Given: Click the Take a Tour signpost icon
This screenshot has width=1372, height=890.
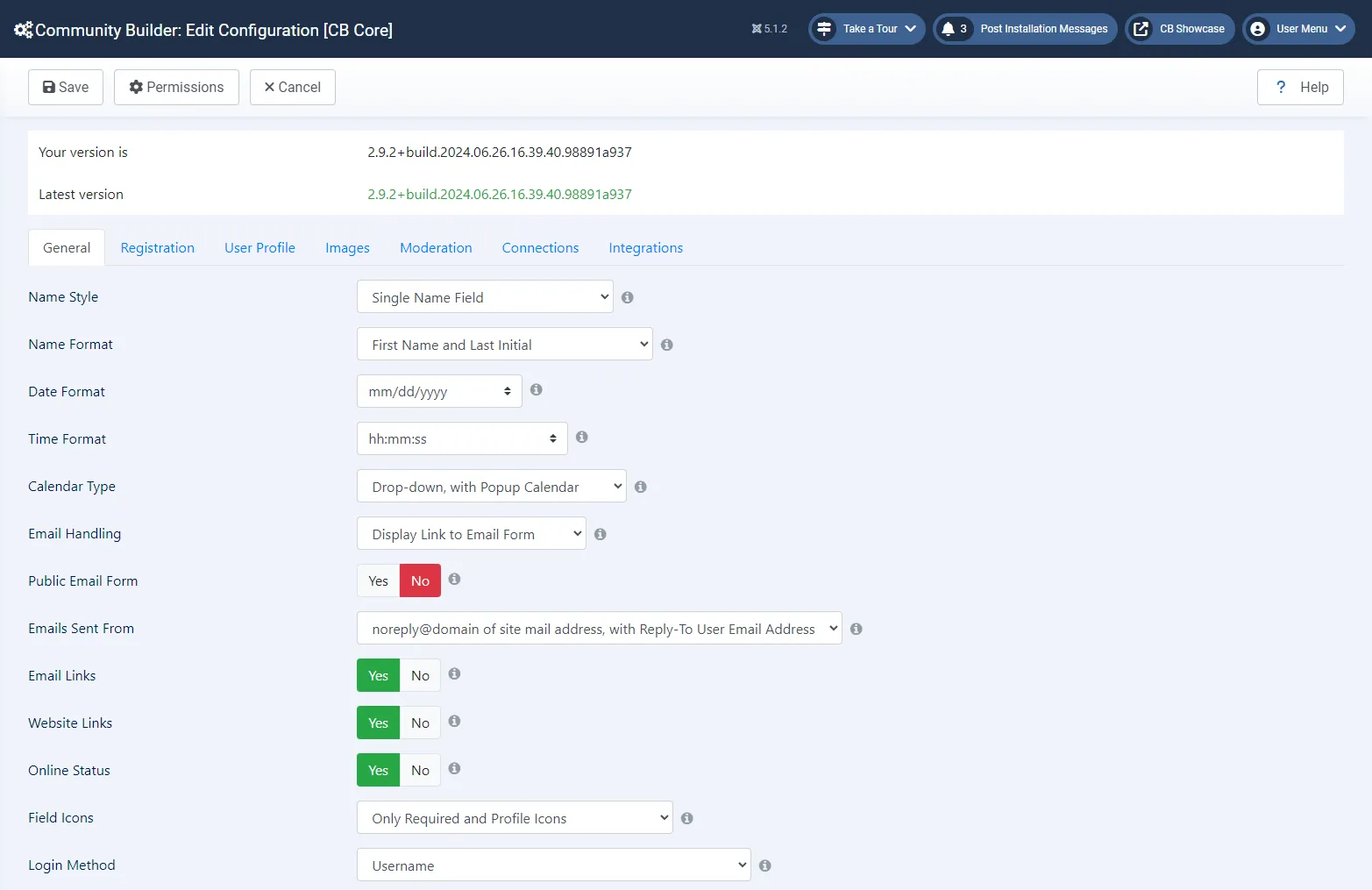Looking at the screenshot, I should pyautogui.click(x=824, y=29).
